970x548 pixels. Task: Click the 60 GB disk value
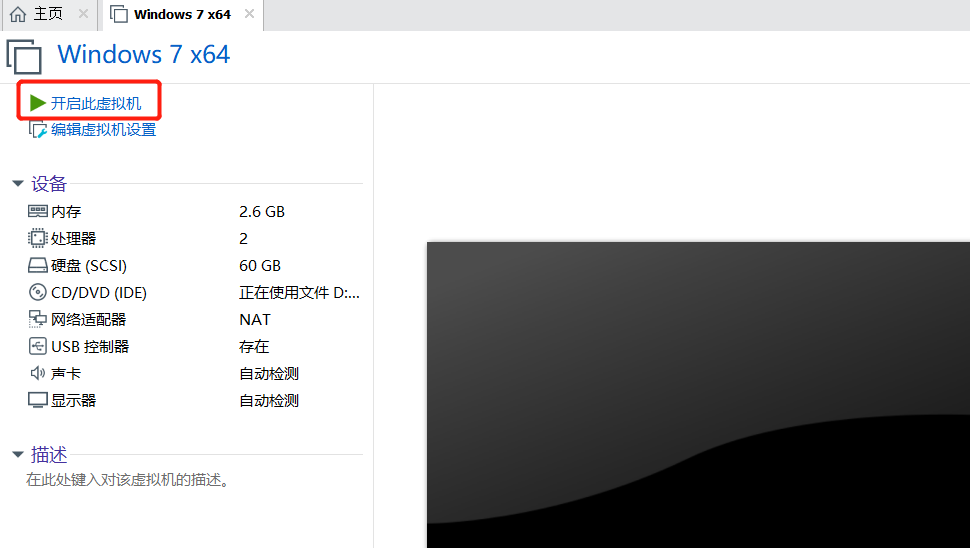tap(260, 265)
